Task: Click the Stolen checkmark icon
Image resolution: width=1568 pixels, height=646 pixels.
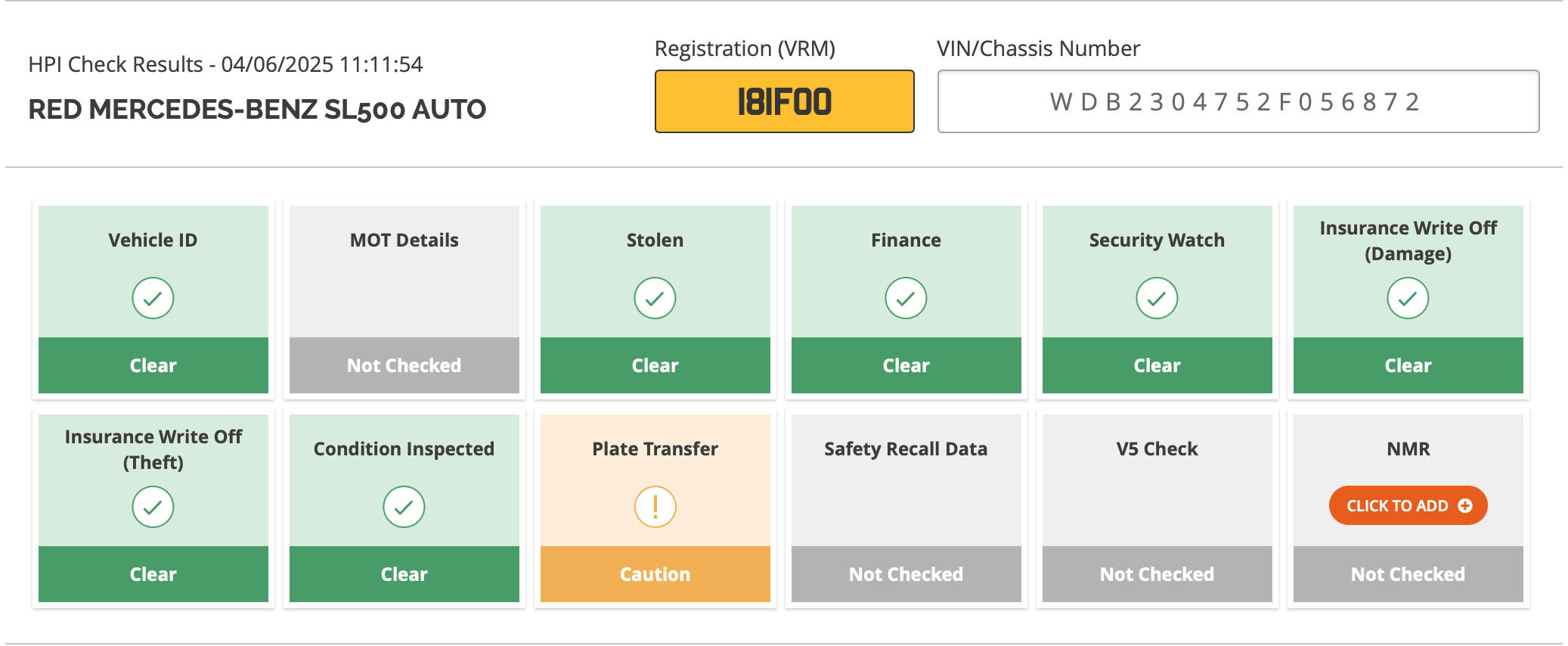Action: tap(655, 298)
